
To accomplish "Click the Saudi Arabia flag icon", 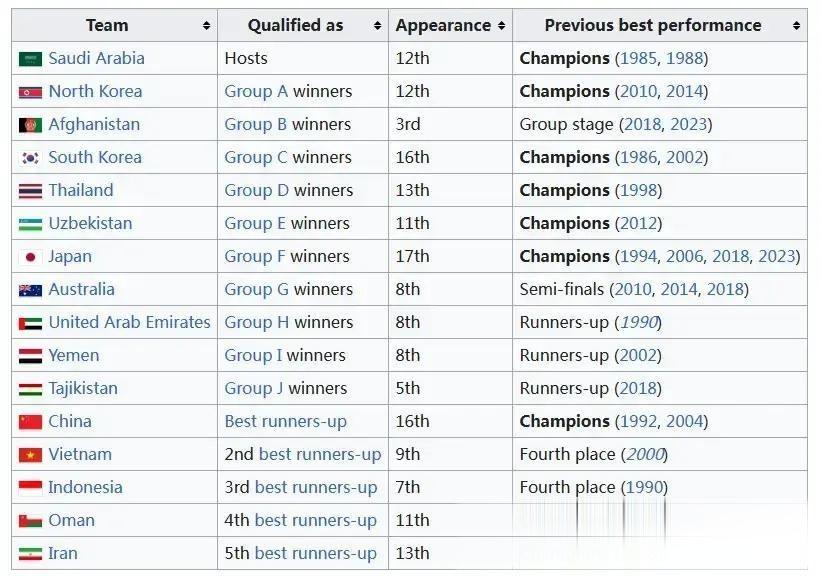I will (x=30, y=59).
